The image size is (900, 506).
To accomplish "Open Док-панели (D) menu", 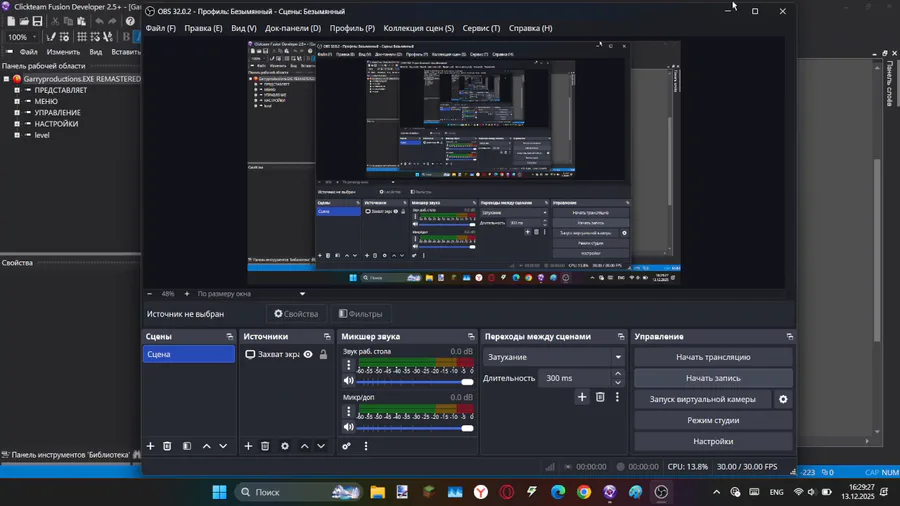I will click(x=293, y=28).
